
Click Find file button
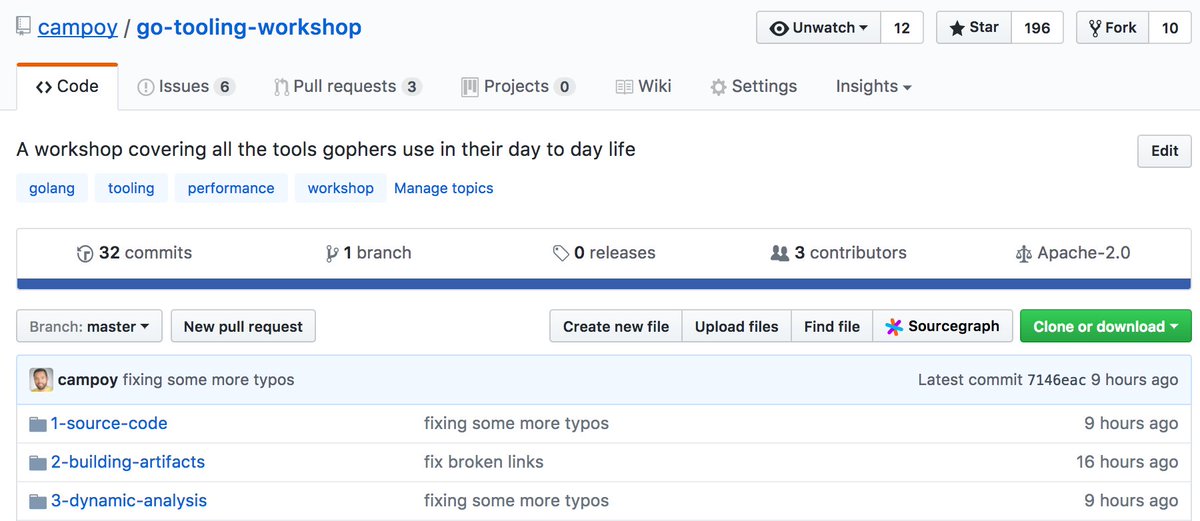[832, 326]
